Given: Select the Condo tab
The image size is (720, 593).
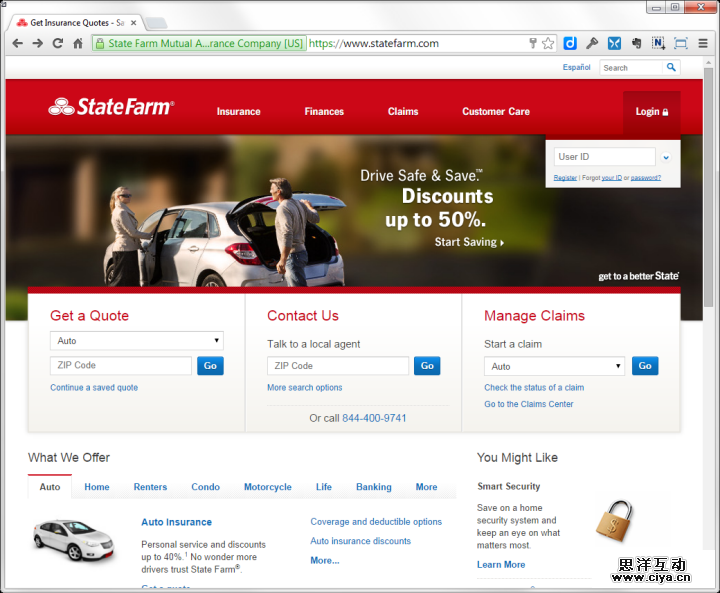Looking at the screenshot, I should coord(205,487).
